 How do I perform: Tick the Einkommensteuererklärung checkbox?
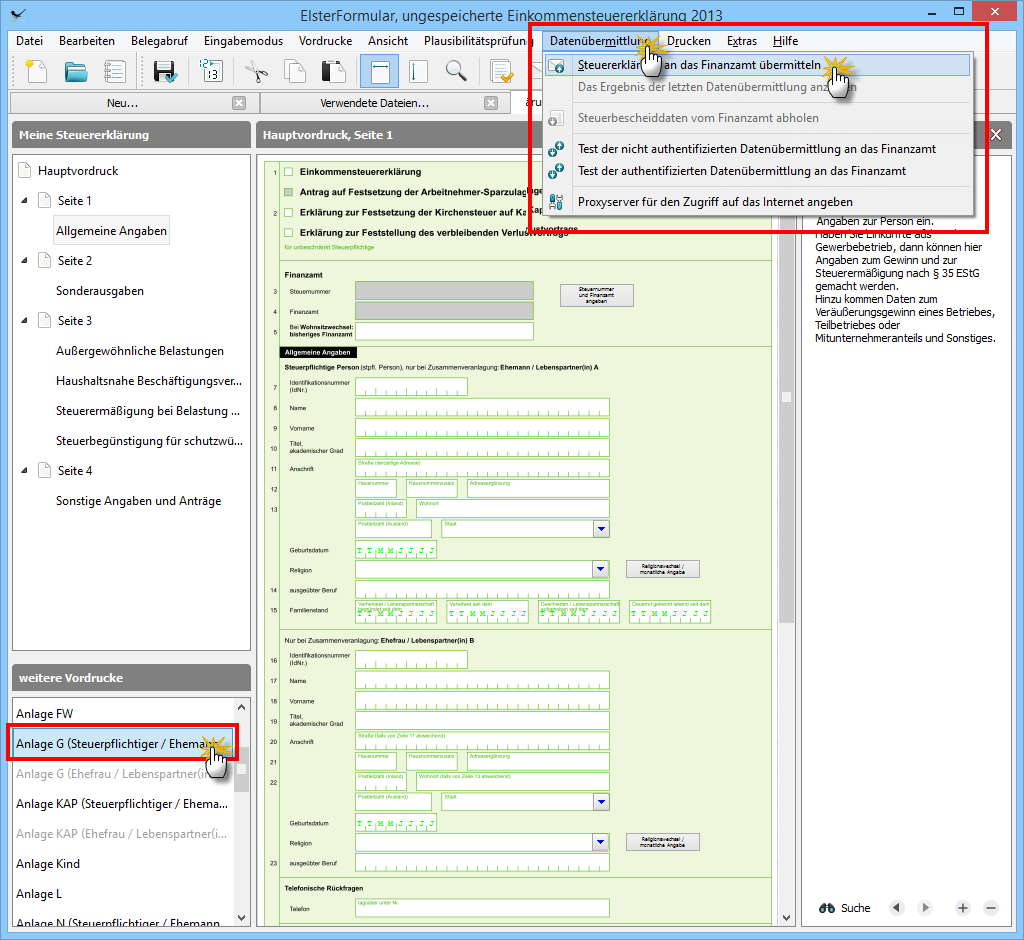289,172
